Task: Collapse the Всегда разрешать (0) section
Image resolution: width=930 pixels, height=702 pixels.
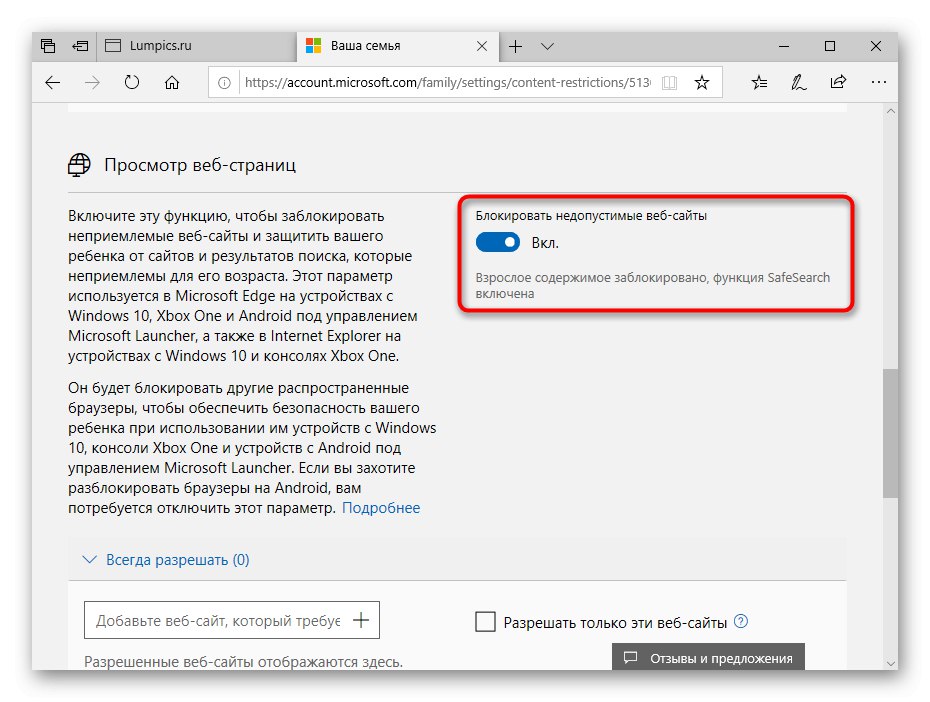Action: click(90, 560)
